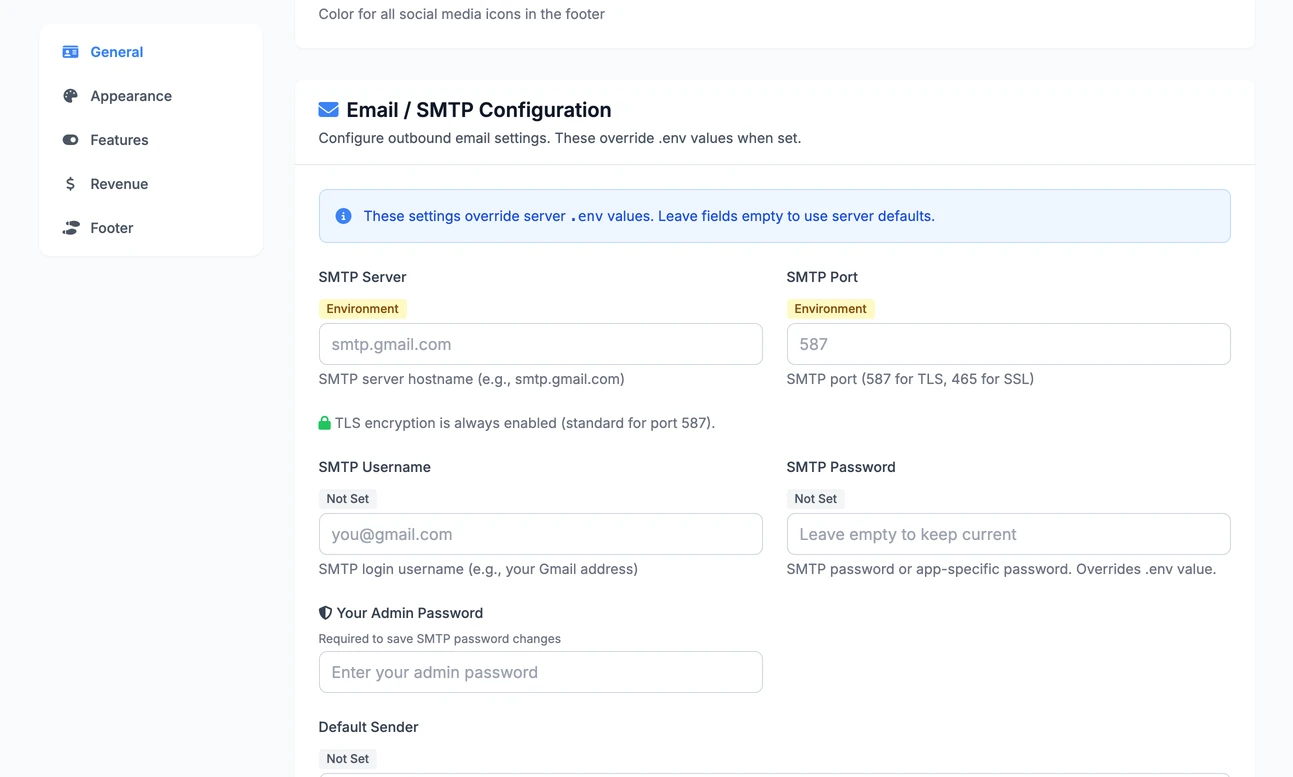The height and width of the screenshot is (777, 1293).
Task: Click the Environment badge under SMTP Server
Action: click(x=362, y=309)
